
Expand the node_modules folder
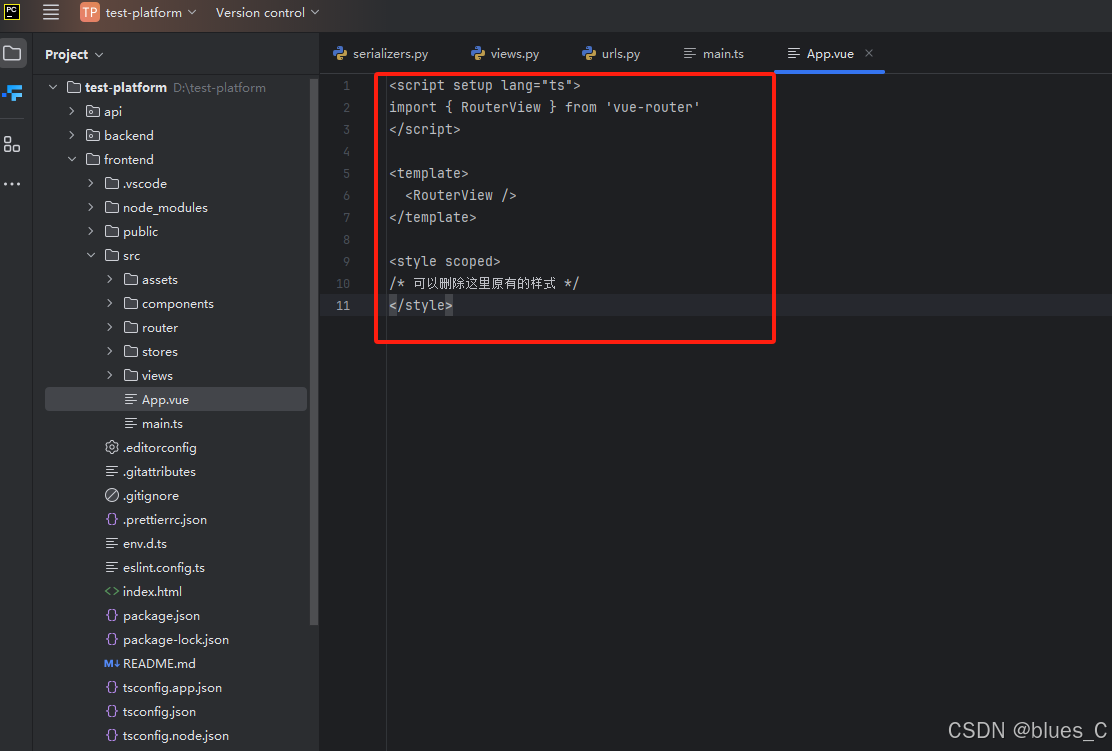[91, 207]
